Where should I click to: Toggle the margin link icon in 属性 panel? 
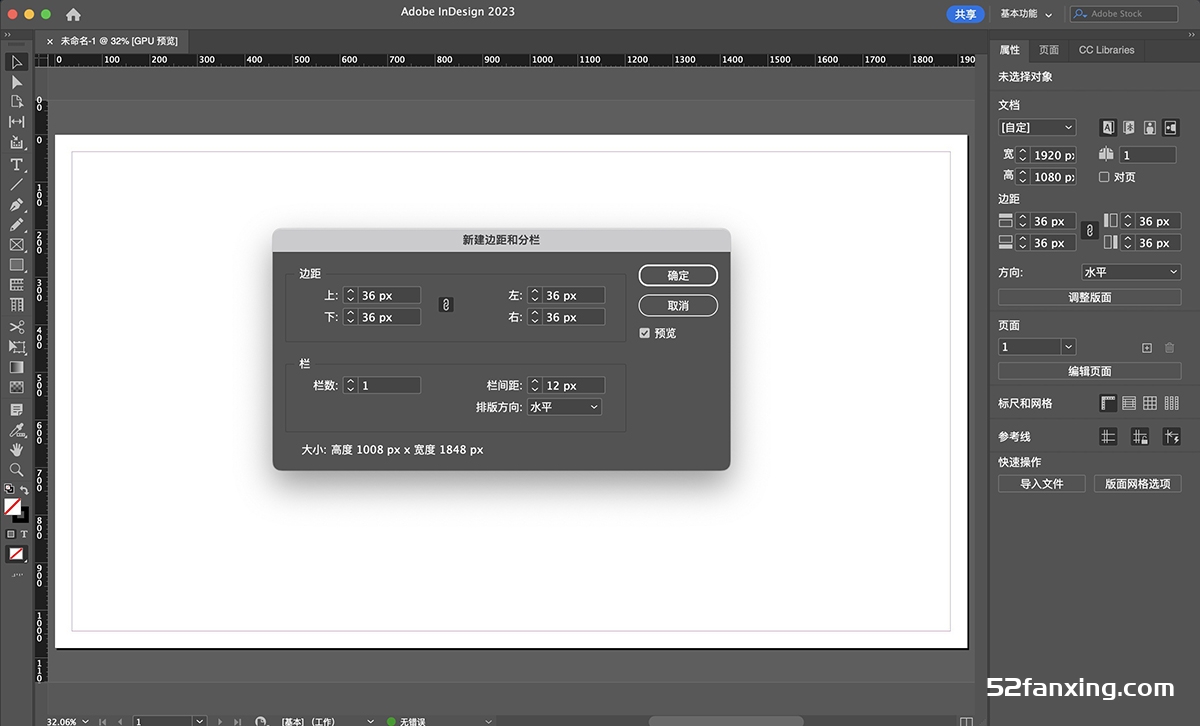1090,232
